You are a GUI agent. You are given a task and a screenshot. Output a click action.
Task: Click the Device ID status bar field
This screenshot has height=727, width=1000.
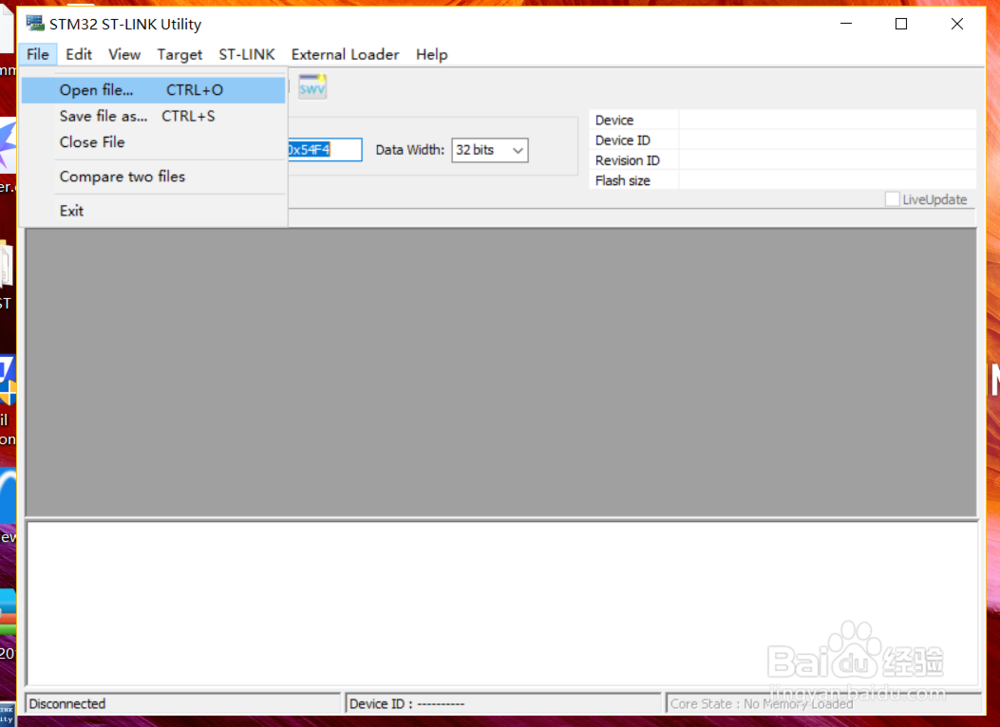pyautogui.click(x=503, y=703)
